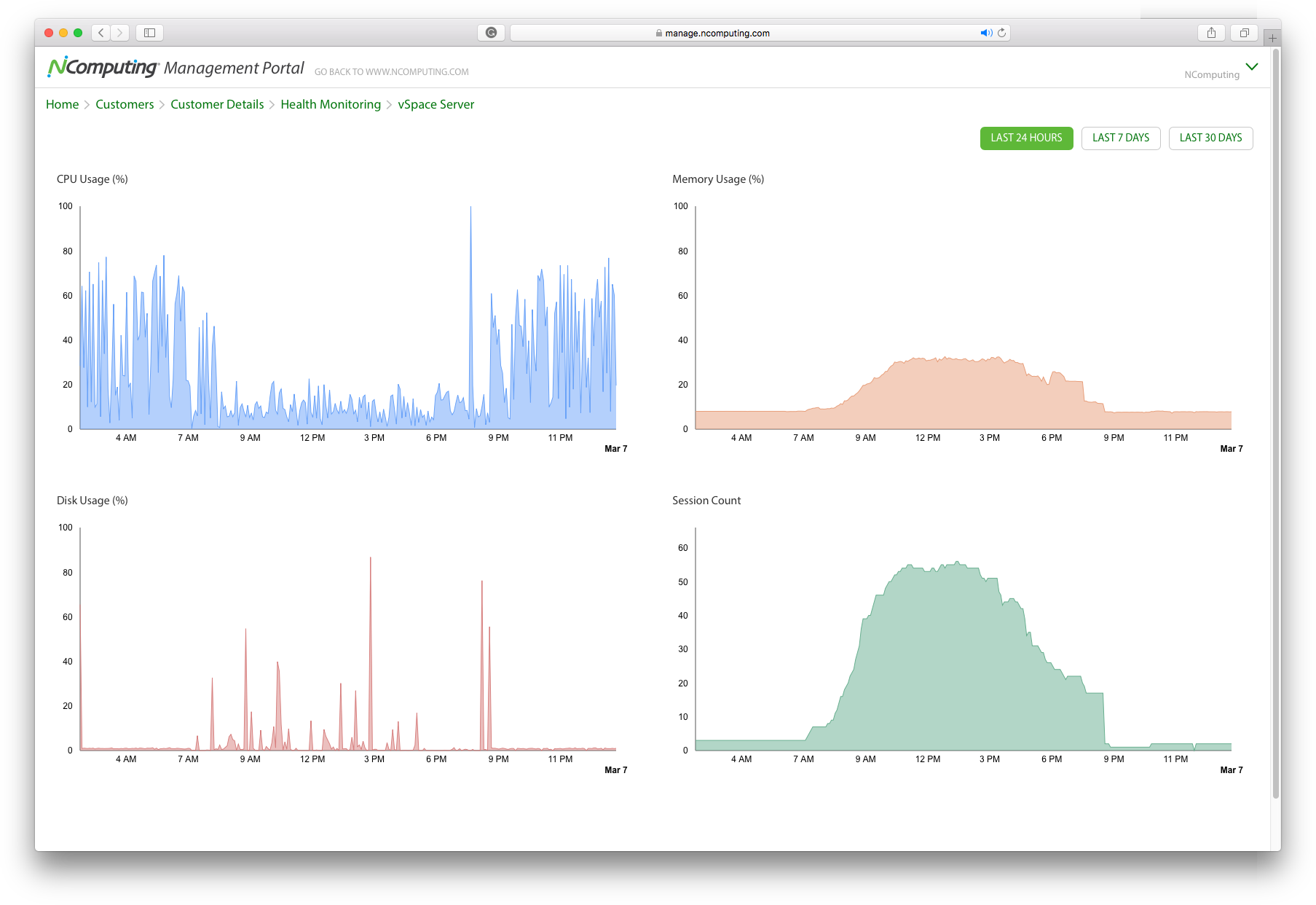Show all tabs overview button
The width and height of the screenshot is (1316, 905).
(x=1244, y=33)
